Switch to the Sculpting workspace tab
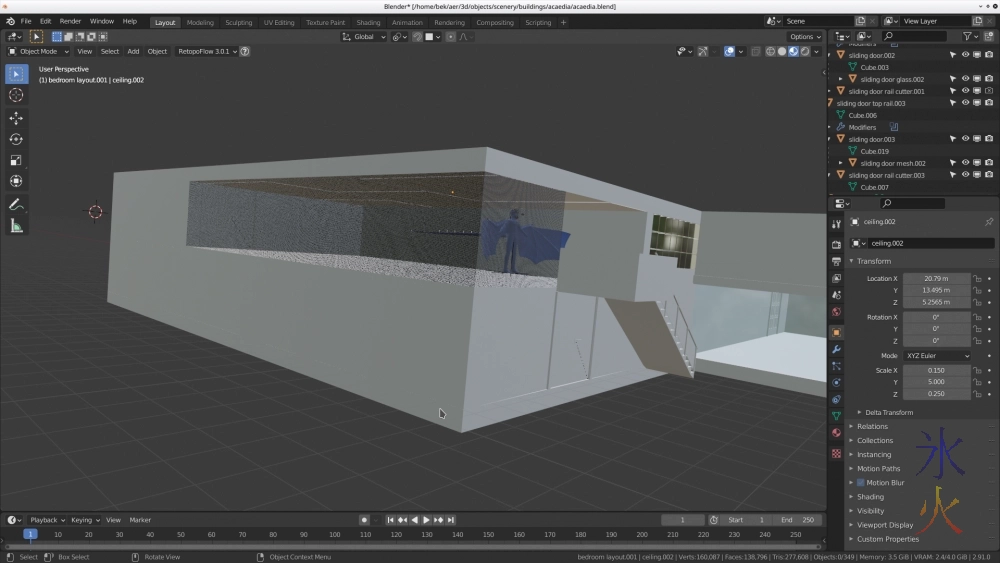This screenshot has height=563, width=1000. point(238,22)
